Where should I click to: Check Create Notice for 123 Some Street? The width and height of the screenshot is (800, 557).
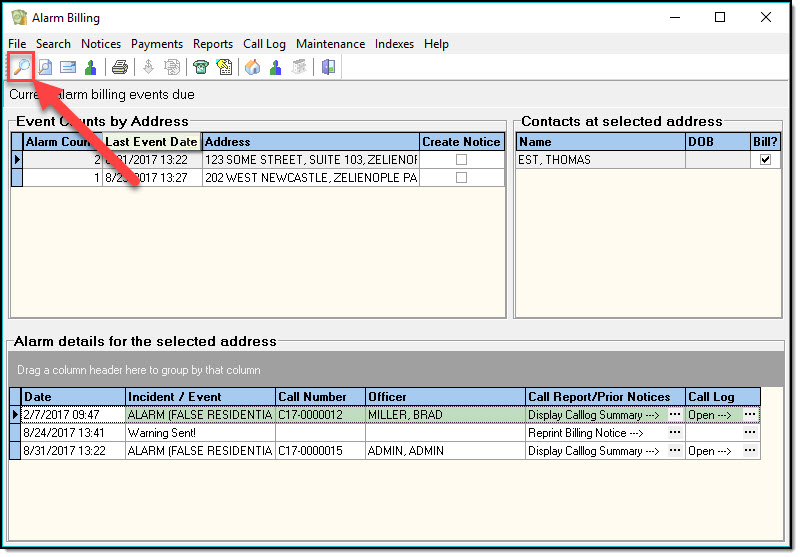point(461,160)
